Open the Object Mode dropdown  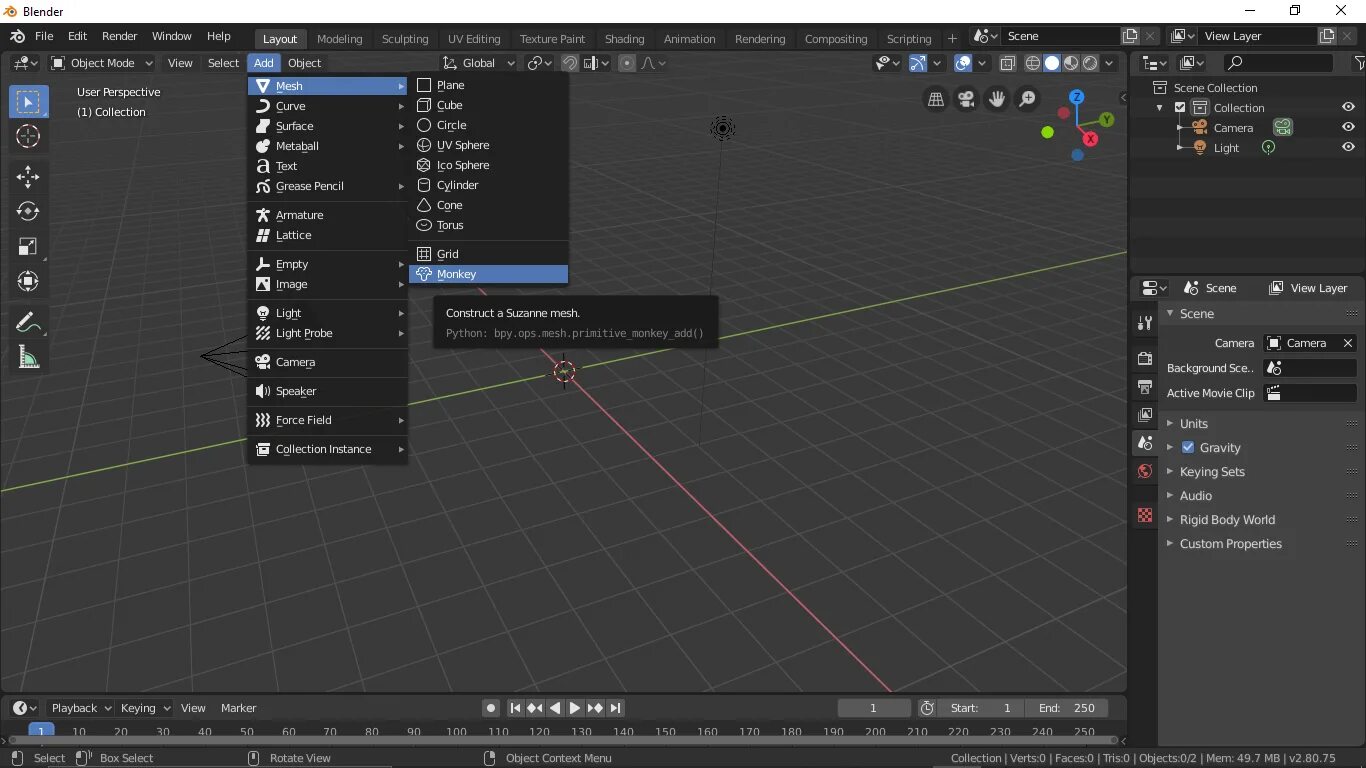[x=102, y=63]
